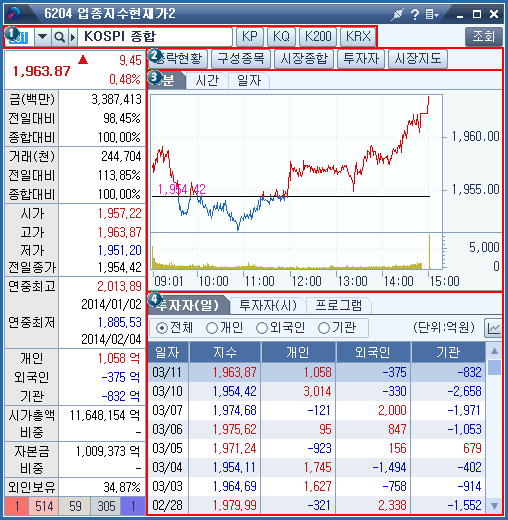
Task: Select the 외국인 radio button
Action: pos(262,328)
